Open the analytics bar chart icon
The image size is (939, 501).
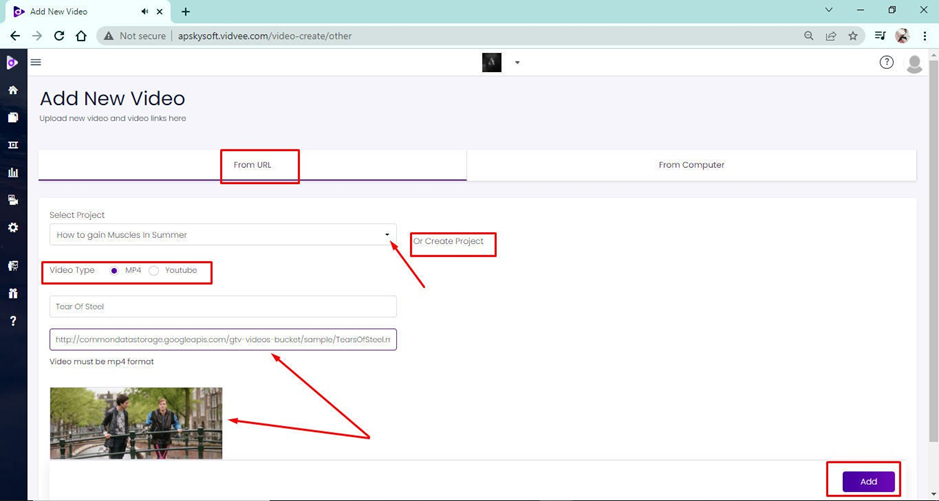tap(13, 172)
